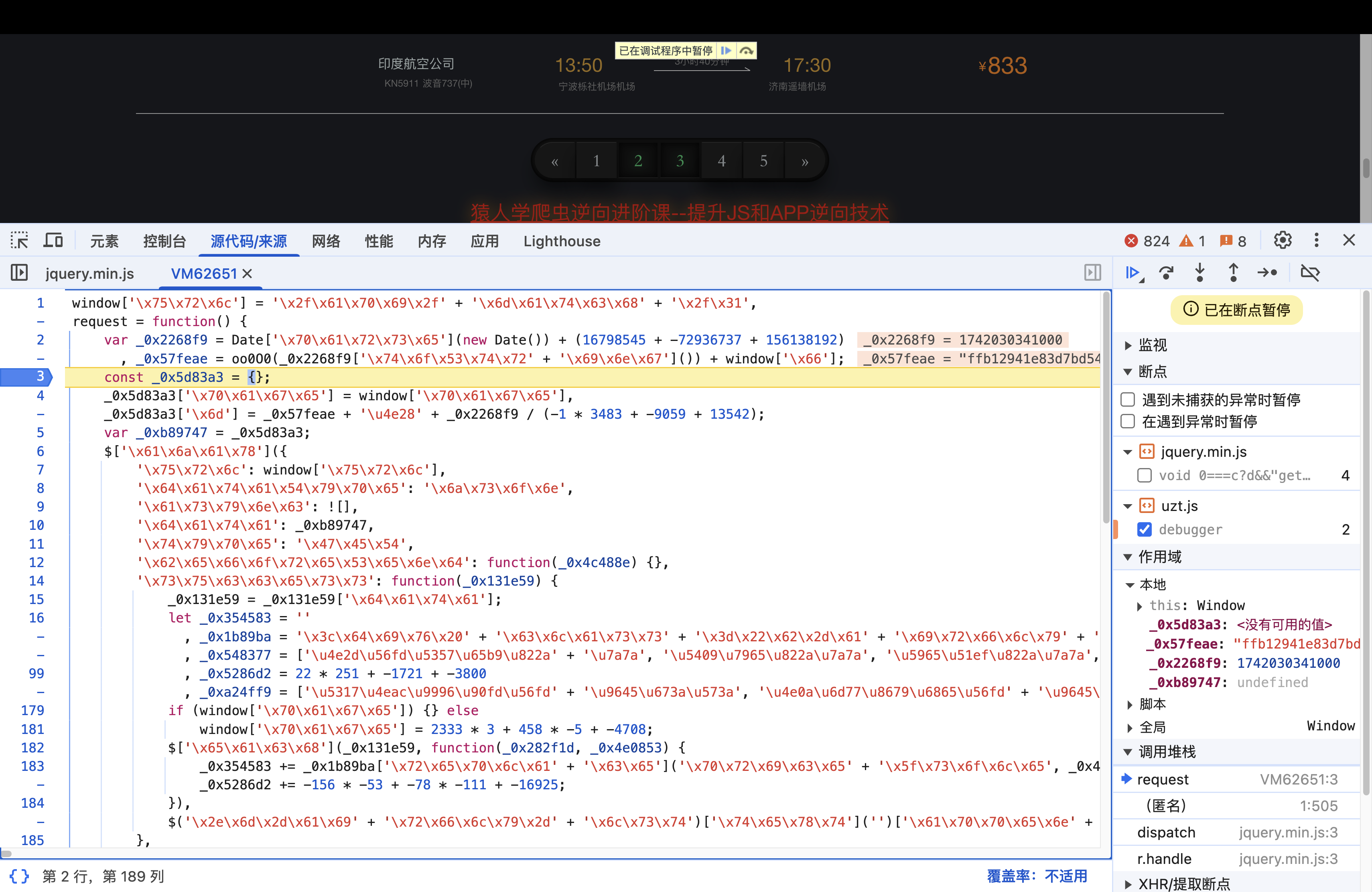The height and width of the screenshot is (892, 1372).
Task: Click line number 5 gutter to set breakpoint
Action: (x=40, y=432)
